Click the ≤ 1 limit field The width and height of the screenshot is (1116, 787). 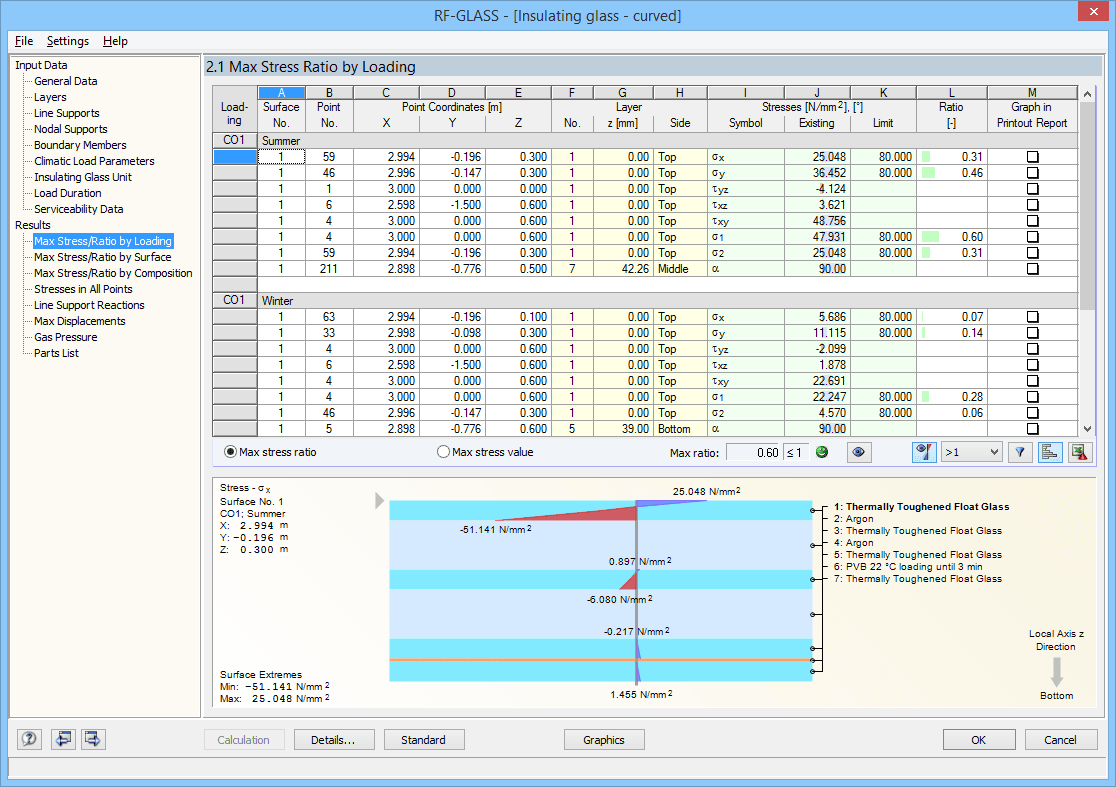[796, 453]
